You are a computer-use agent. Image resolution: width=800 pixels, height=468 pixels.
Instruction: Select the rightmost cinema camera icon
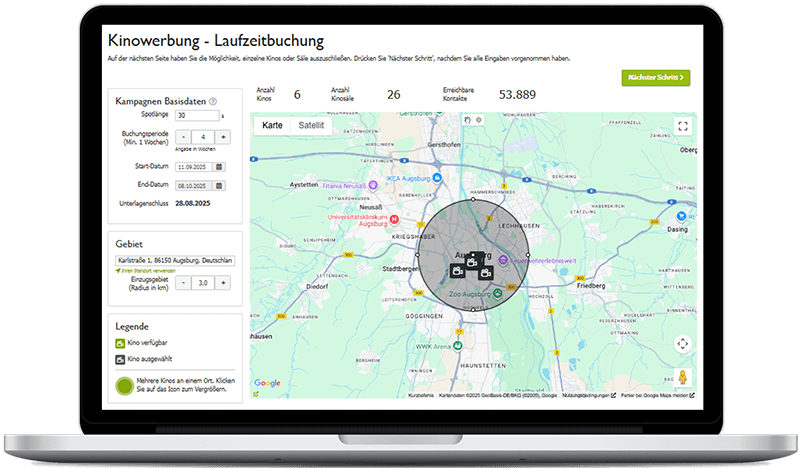point(486,273)
